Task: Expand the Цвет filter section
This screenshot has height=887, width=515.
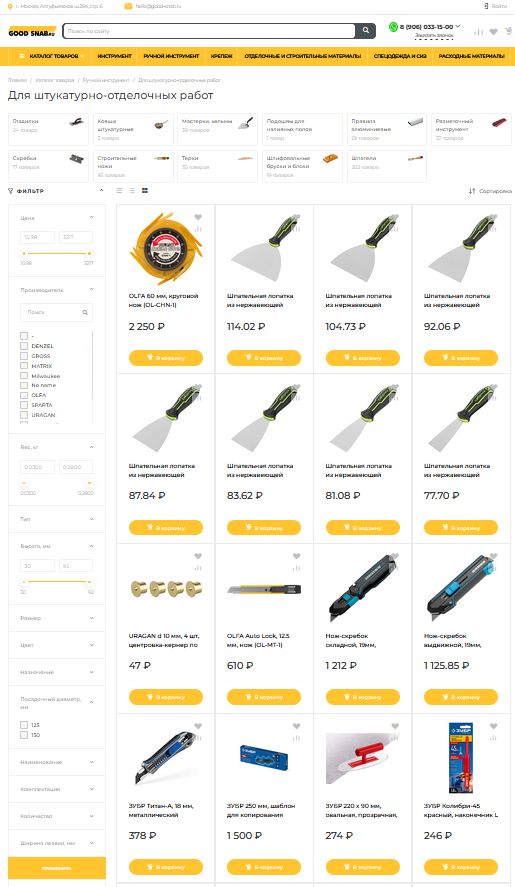Action: coord(57,645)
